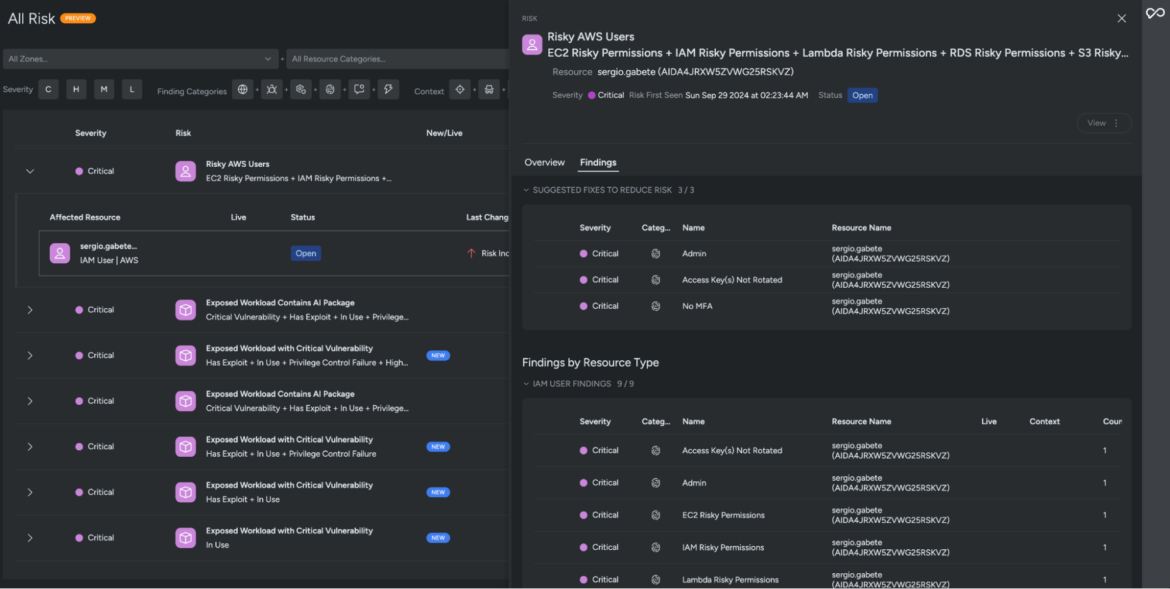Select the No MFA finding name

pos(697,306)
